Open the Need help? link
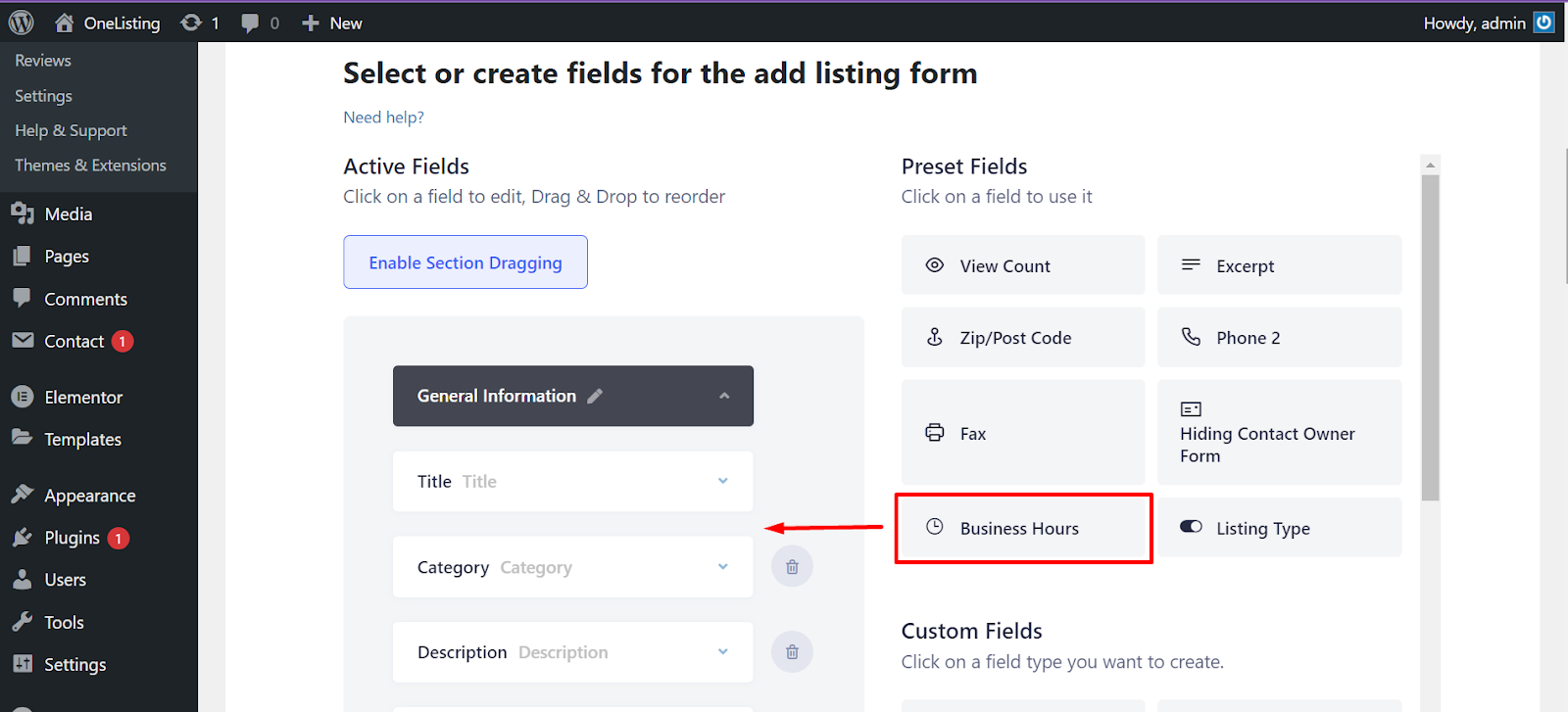Viewport: 1568px width, 712px height. (x=383, y=118)
